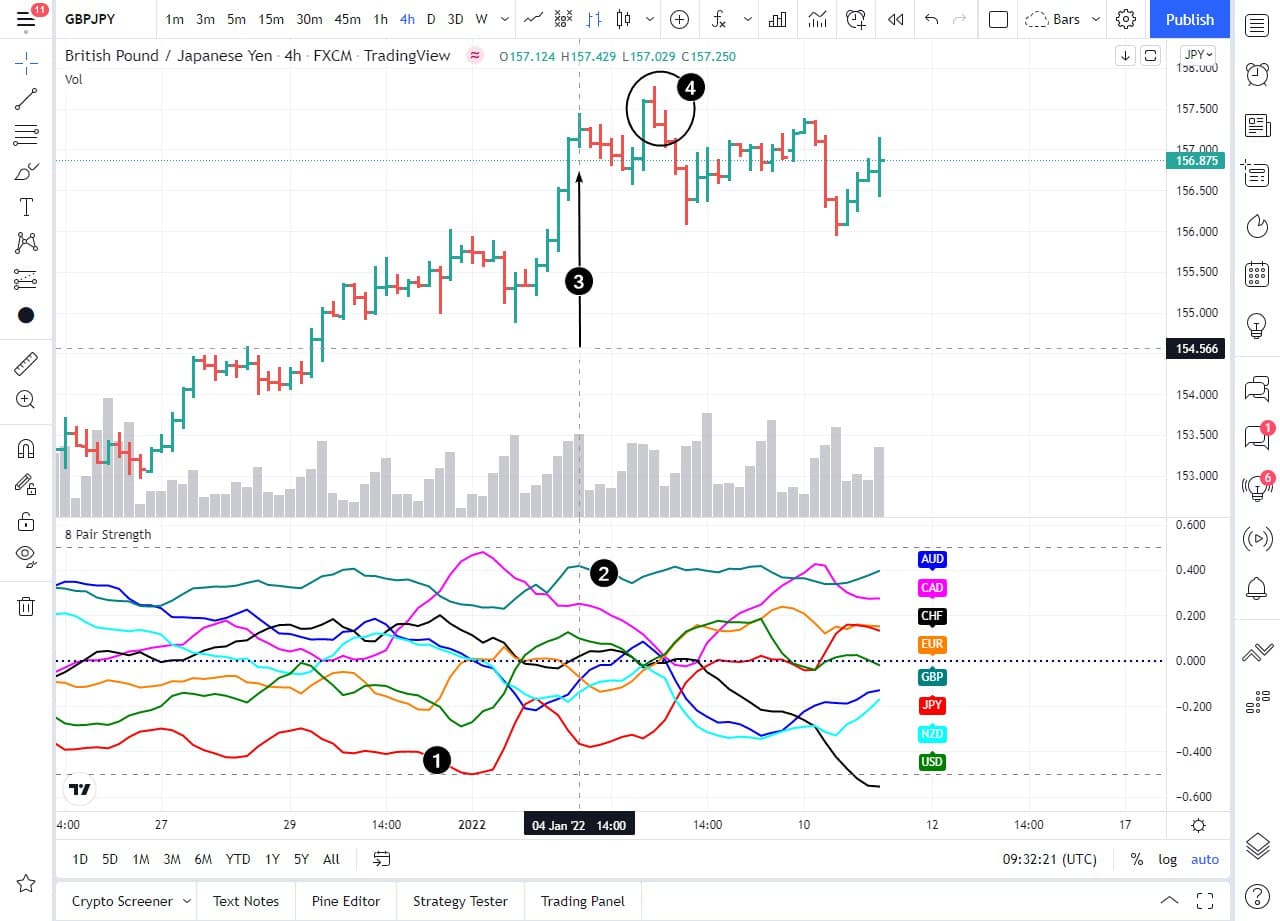Switch to daily D timeframe
The width and height of the screenshot is (1280, 921).
tap(431, 19)
